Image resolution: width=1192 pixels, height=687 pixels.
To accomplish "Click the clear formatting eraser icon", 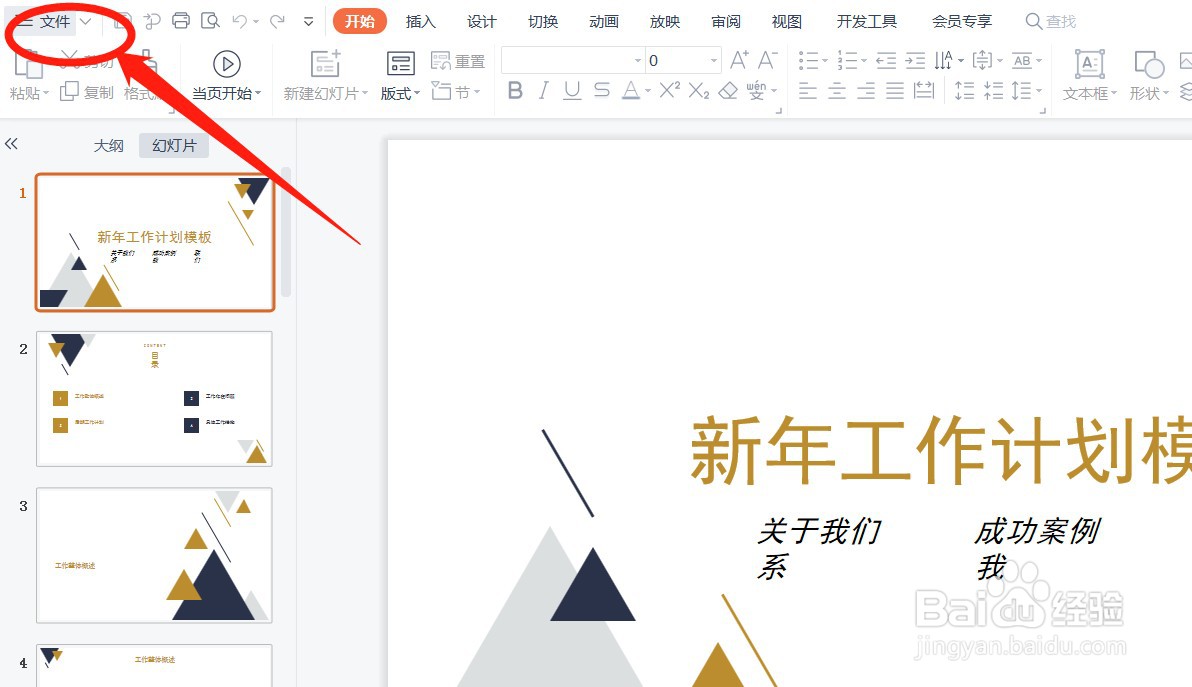I will pyautogui.click(x=728, y=91).
